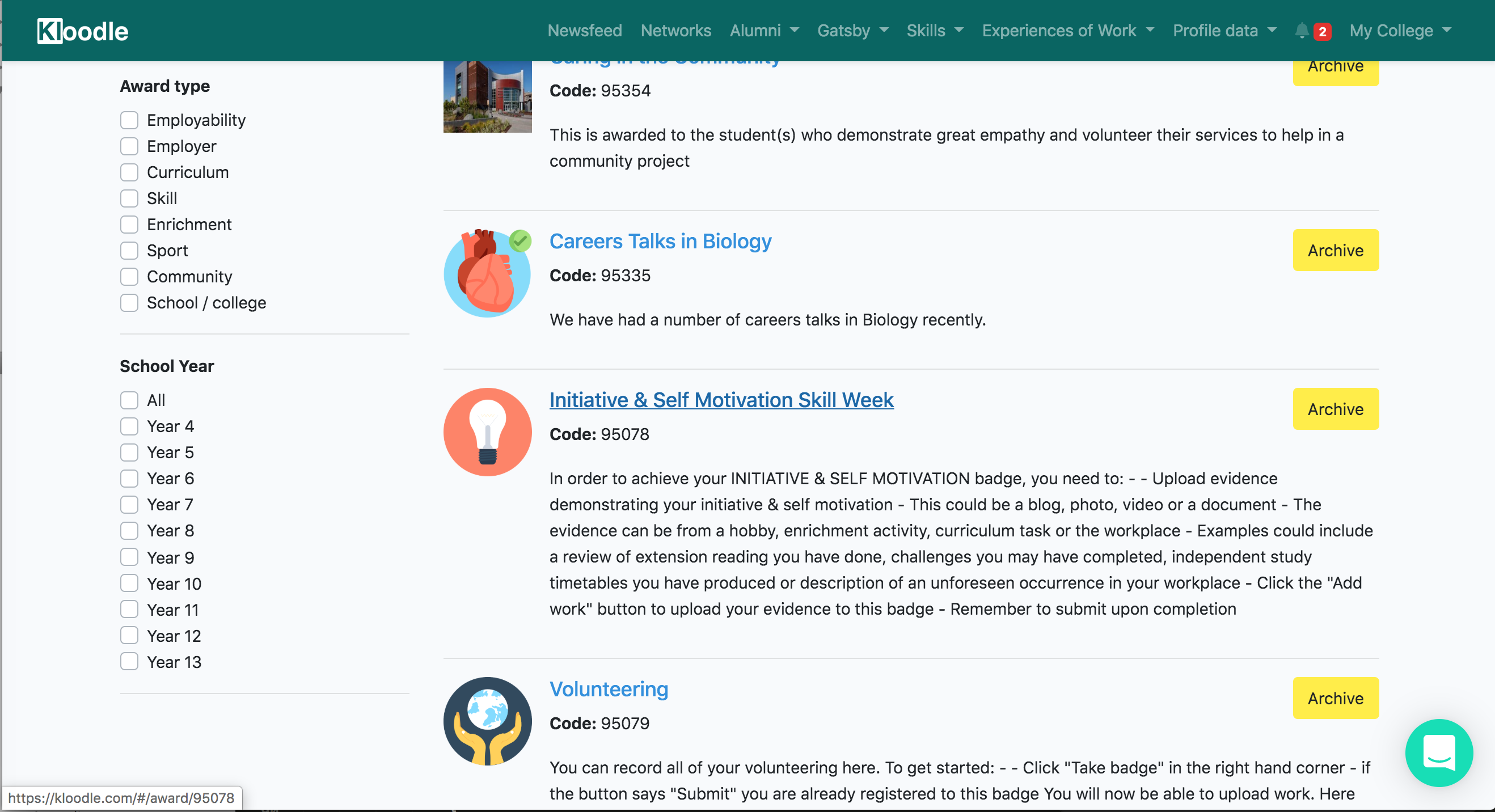
Task: Tick the Year 5 checkbox
Action: (x=129, y=452)
